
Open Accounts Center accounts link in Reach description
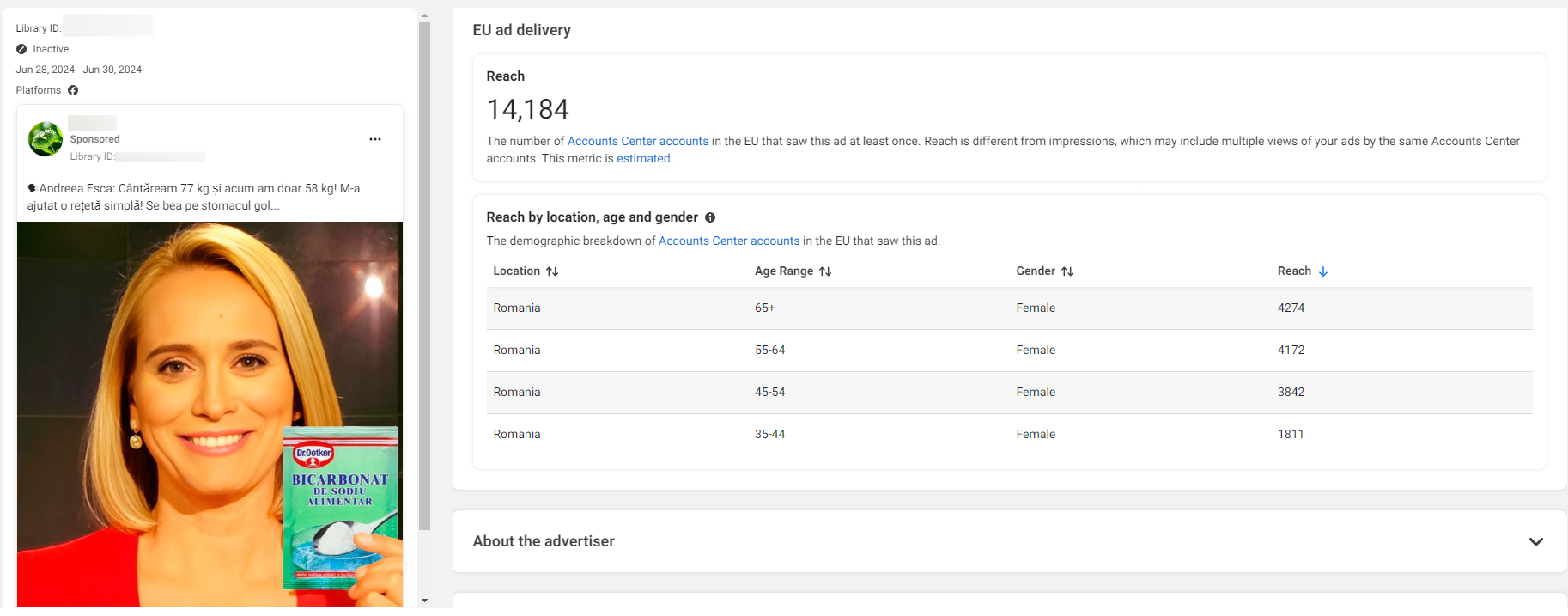[x=637, y=141]
